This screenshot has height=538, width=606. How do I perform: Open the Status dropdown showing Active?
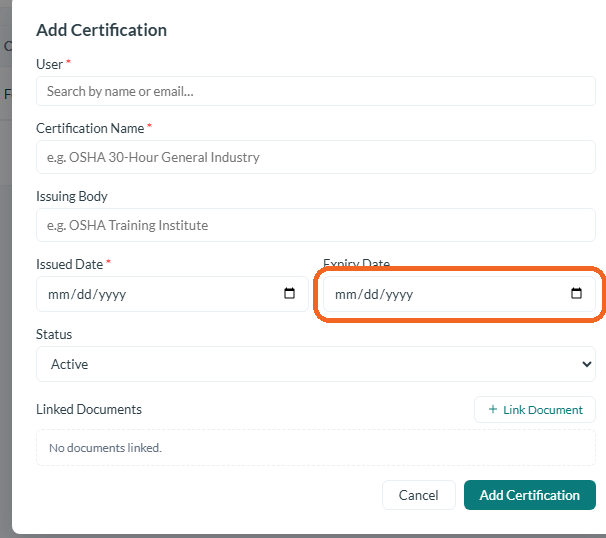pyautogui.click(x=316, y=364)
